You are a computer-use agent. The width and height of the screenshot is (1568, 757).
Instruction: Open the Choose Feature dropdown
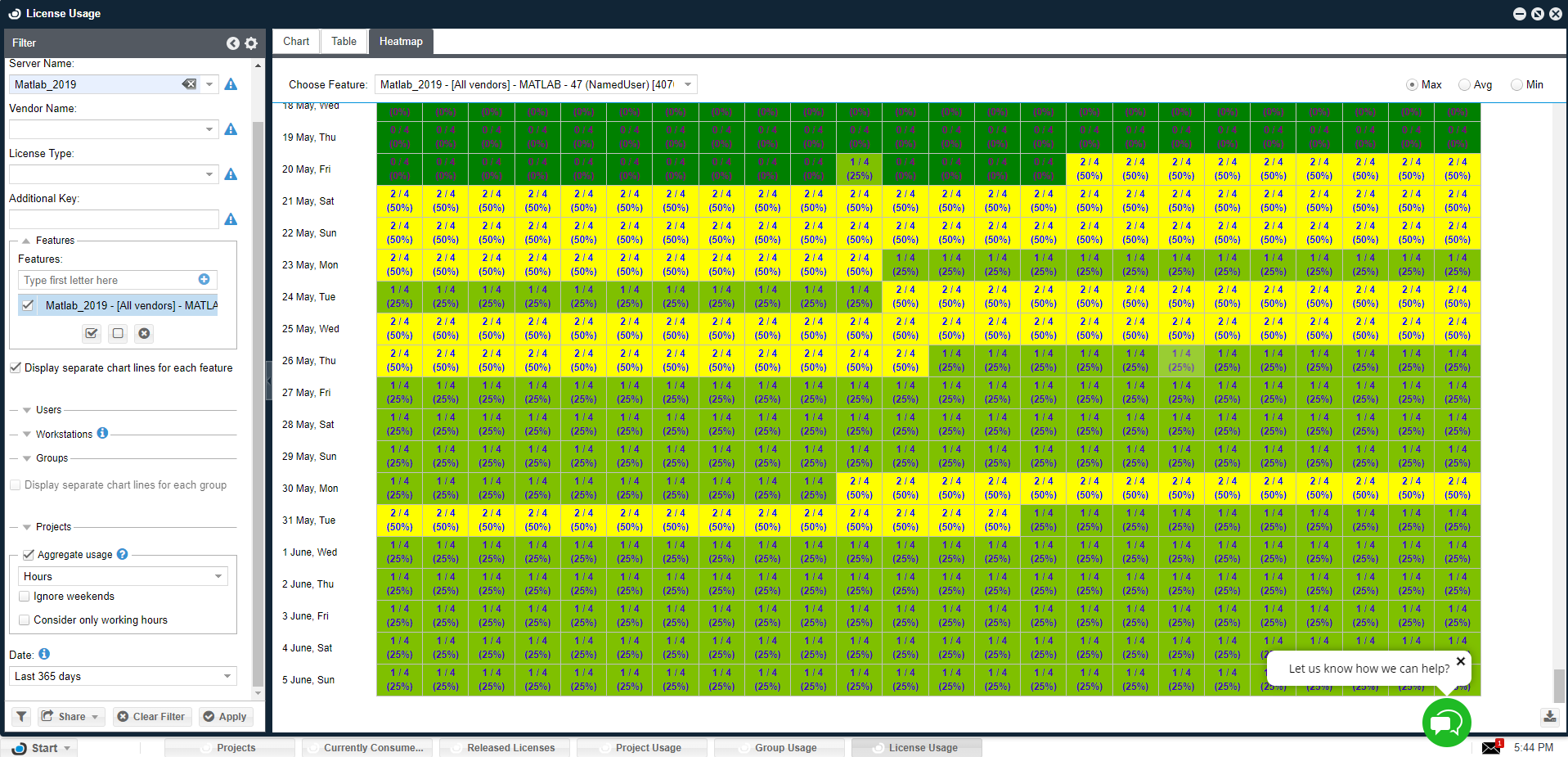(688, 84)
